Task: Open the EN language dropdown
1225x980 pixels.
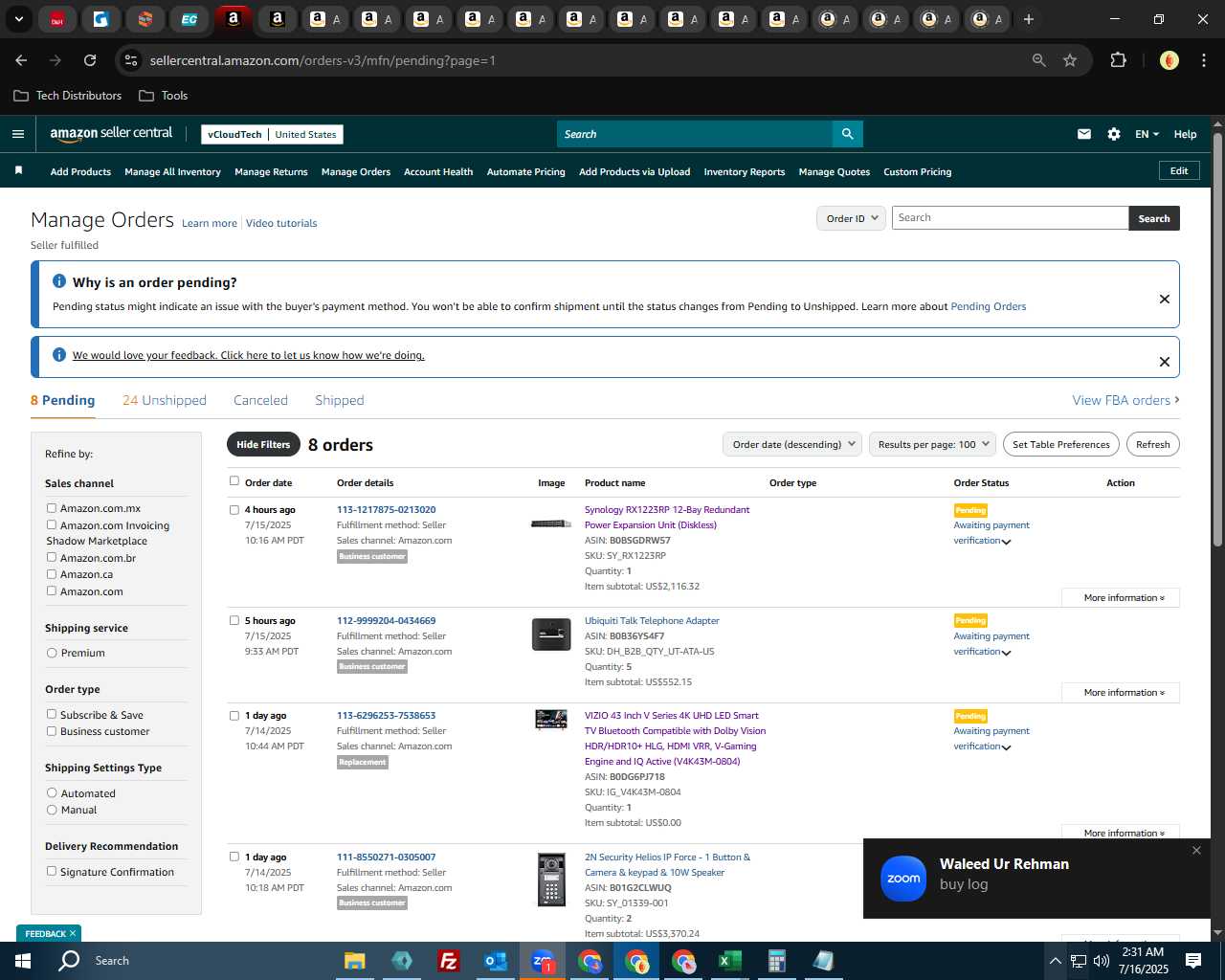Action: (1147, 134)
